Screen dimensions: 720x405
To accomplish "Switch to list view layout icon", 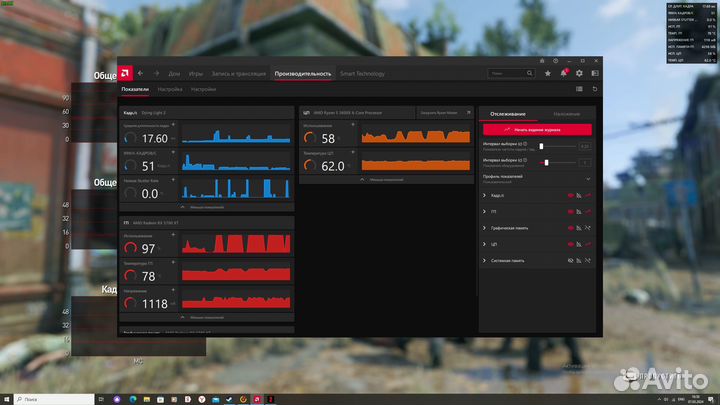I will (579, 89).
